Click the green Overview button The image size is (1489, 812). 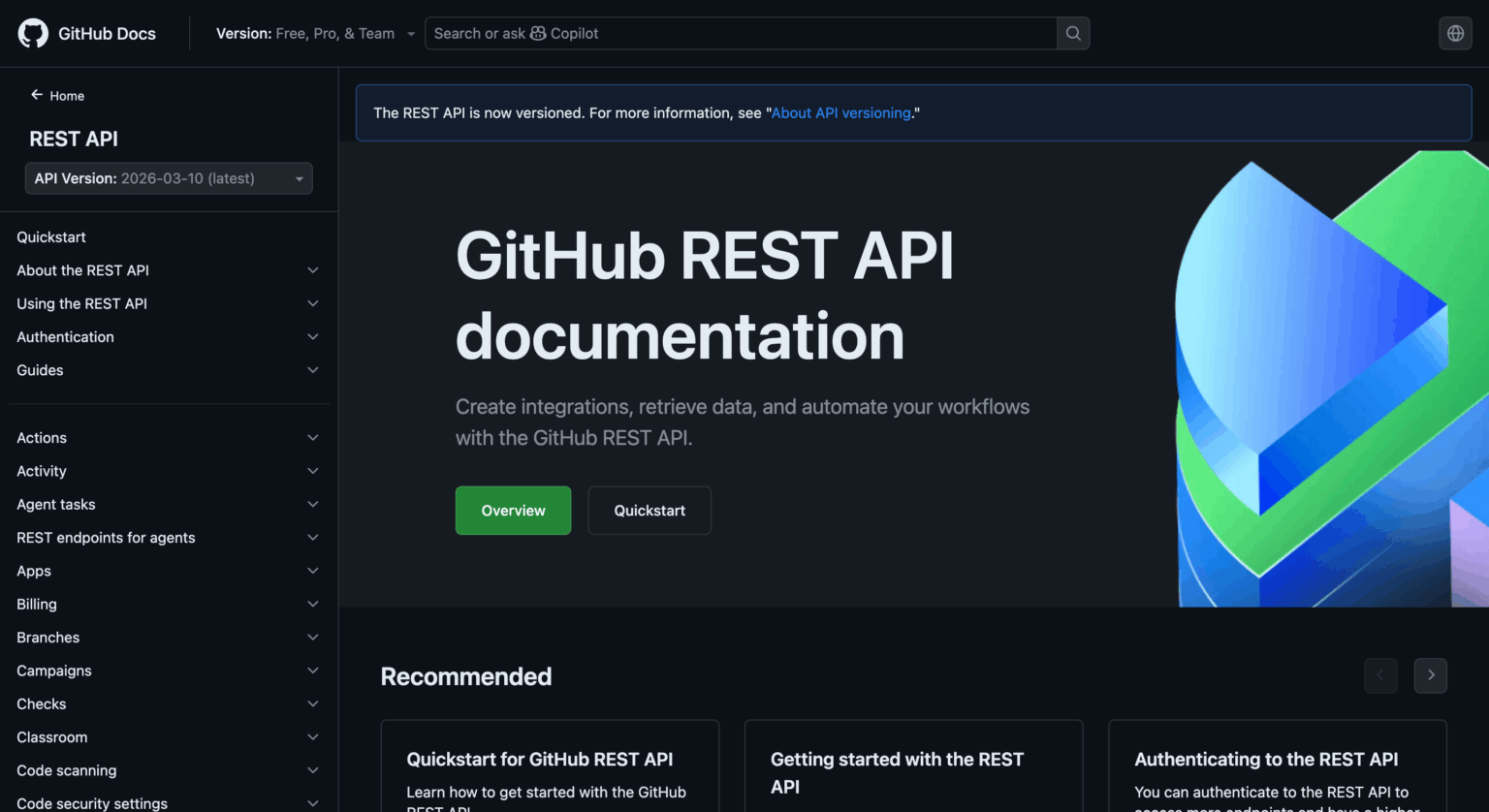[x=513, y=511]
